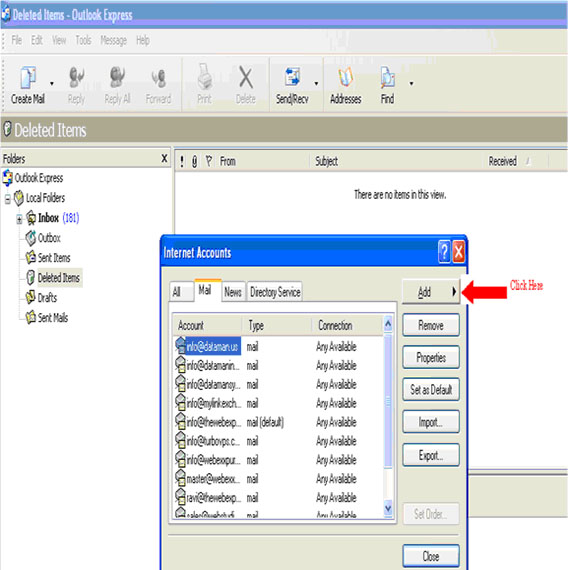Open the Tools menu
The width and height of the screenshot is (570, 570).
pyautogui.click(x=83, y=40)
